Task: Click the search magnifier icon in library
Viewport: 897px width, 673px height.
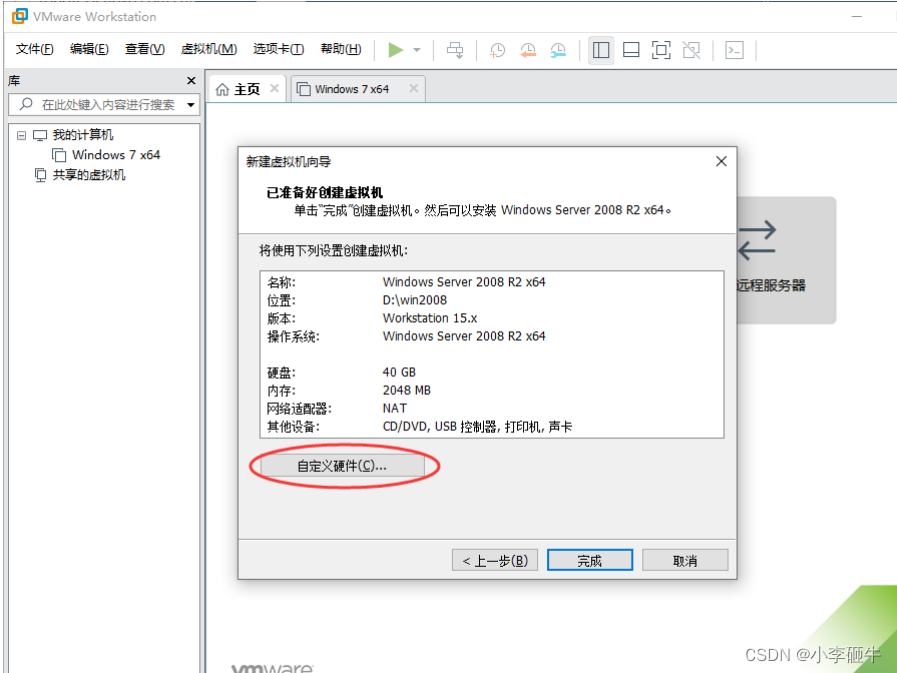Action: (x=26, y=104)
